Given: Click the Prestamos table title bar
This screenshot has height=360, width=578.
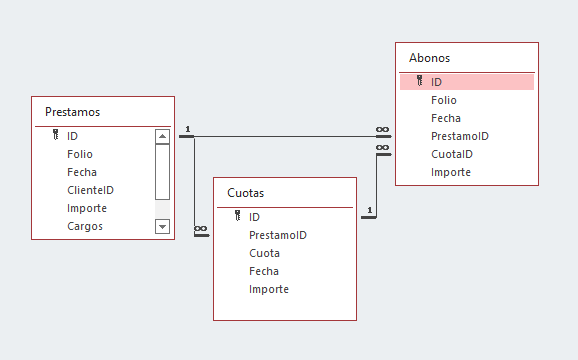Looking at the screenshot, I should point(103,112).
